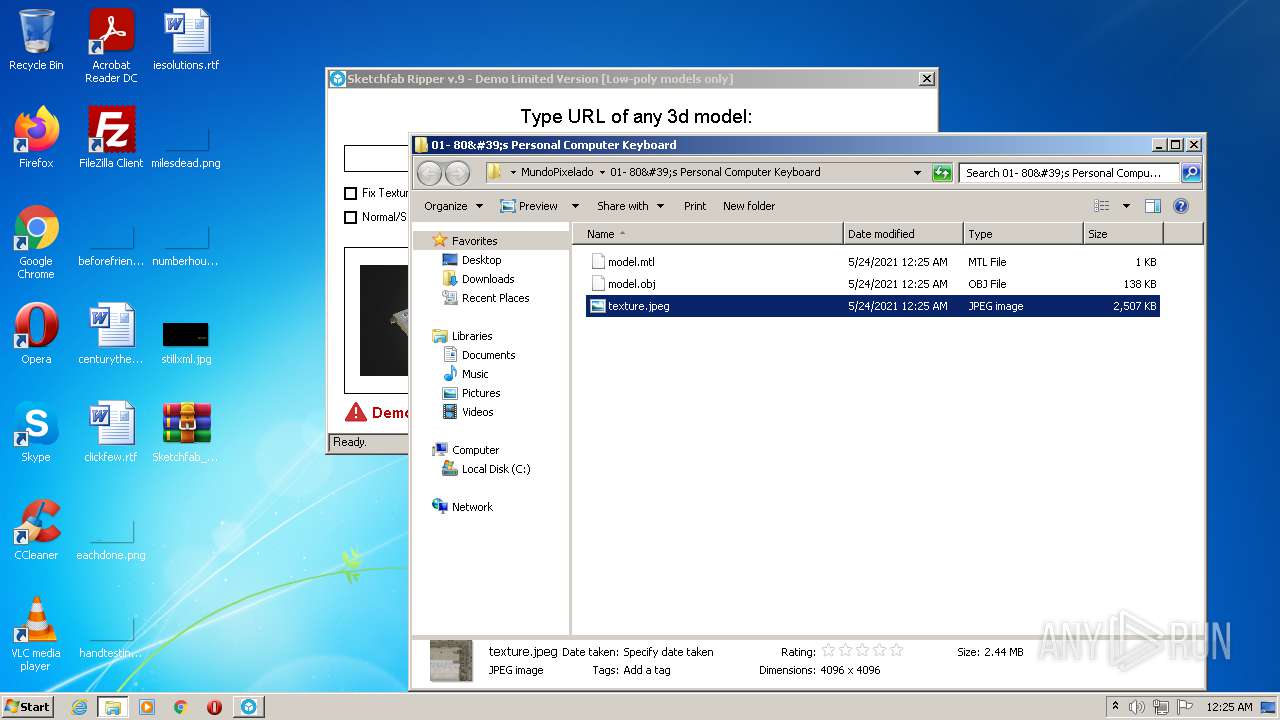
Task: Sort by Name column header
Action: pos(708,234)
